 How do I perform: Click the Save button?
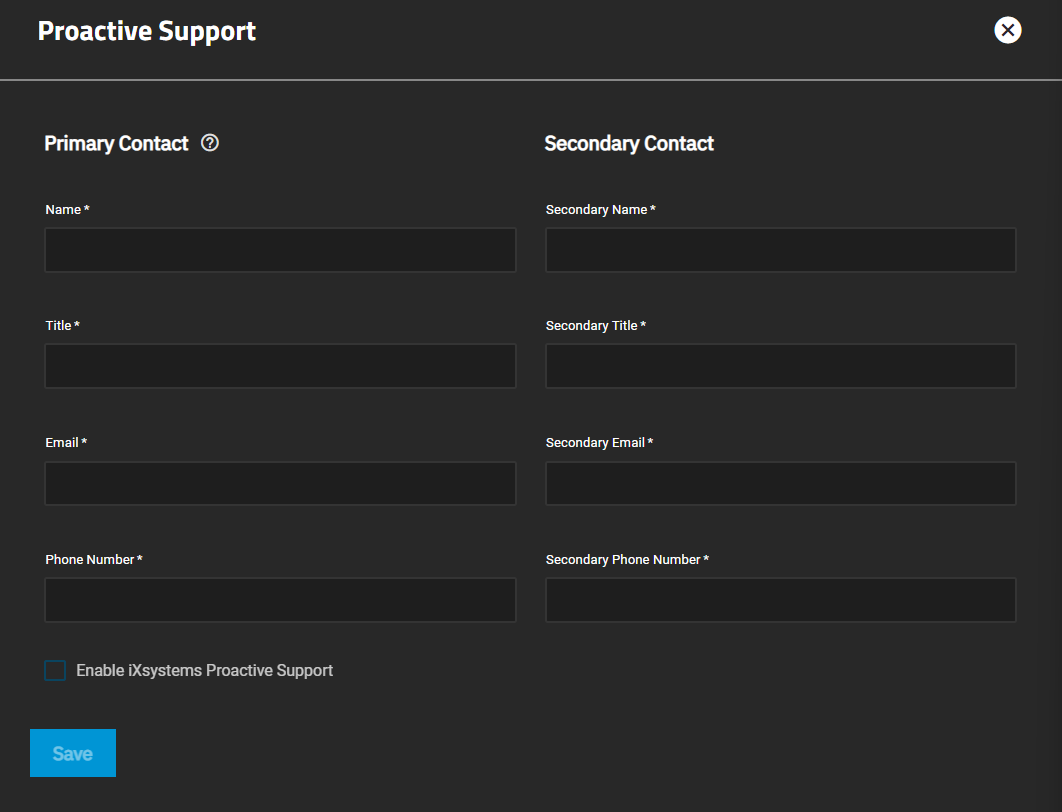(x=72, y=753)
